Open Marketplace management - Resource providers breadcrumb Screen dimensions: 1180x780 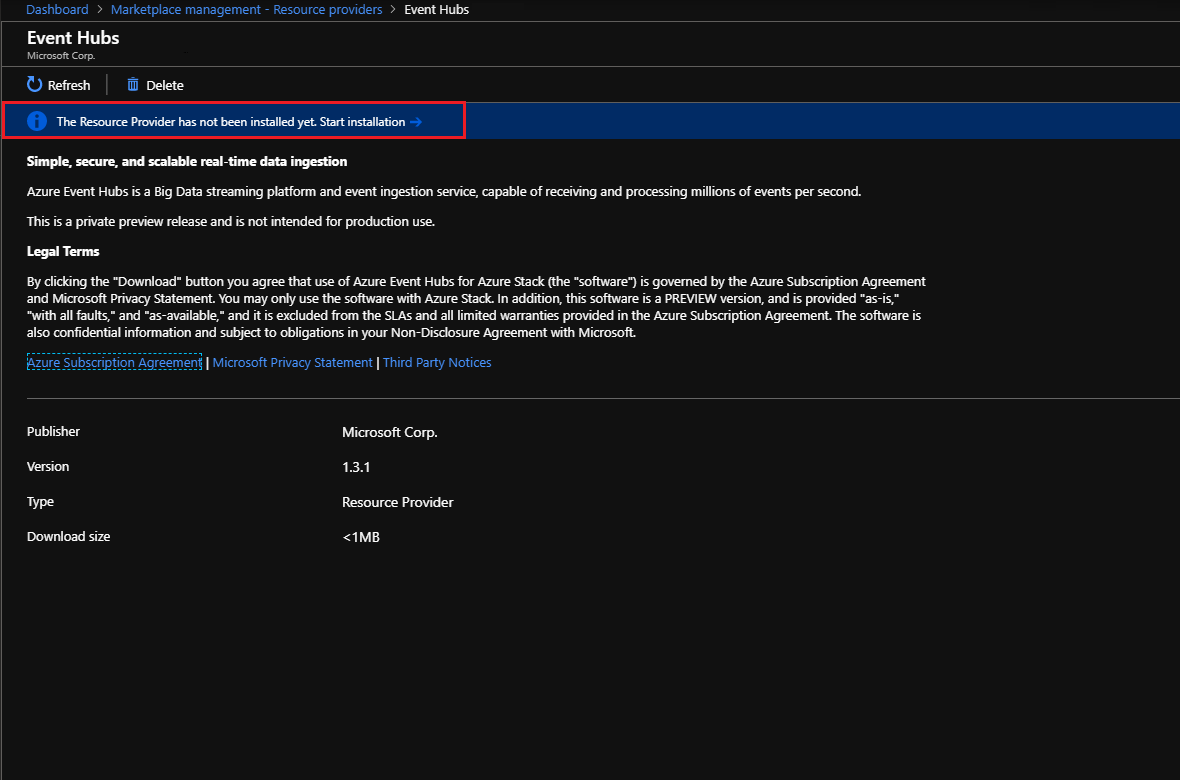[246, 9]
